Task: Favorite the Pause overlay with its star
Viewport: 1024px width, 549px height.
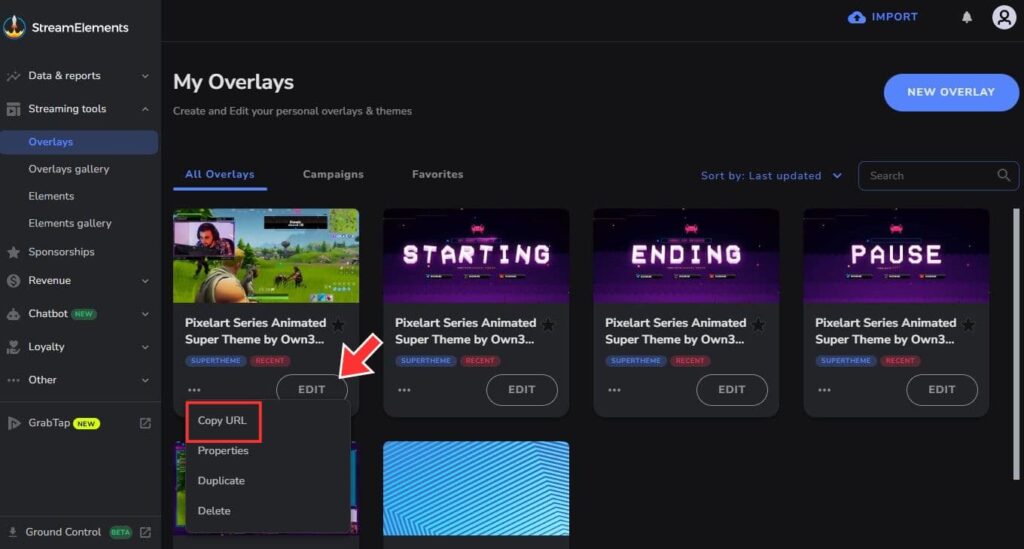Action: point(968,324)
